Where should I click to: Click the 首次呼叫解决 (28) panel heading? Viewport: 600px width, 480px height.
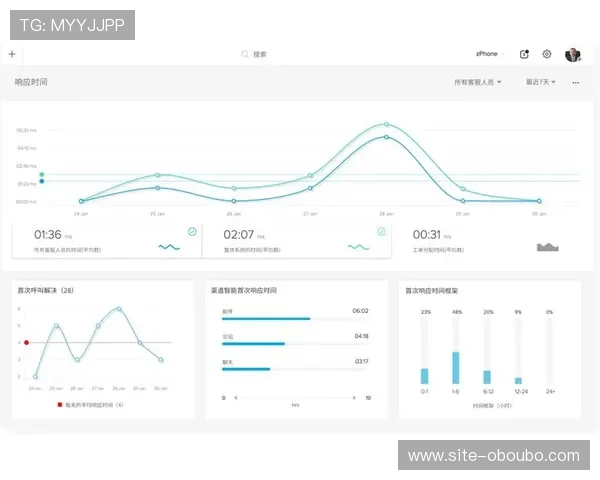pyautogui.click(x=46, y=291)
